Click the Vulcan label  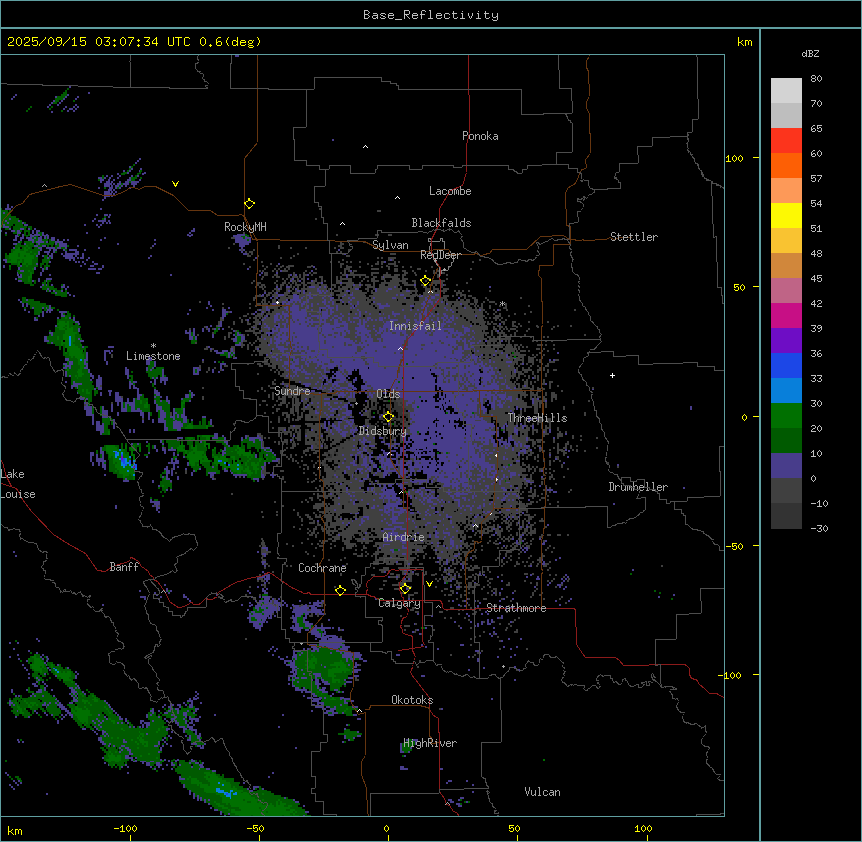coord(543,792)
